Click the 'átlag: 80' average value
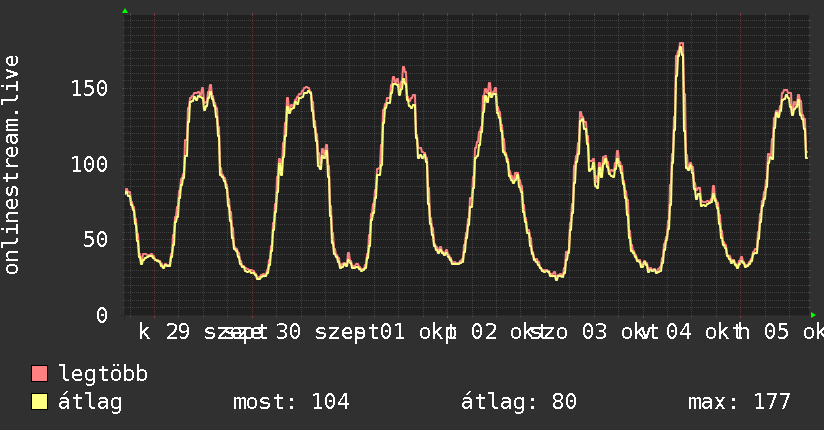Image resolution: width=824 pixels, height=430 pixels. [x=519, y=402]
